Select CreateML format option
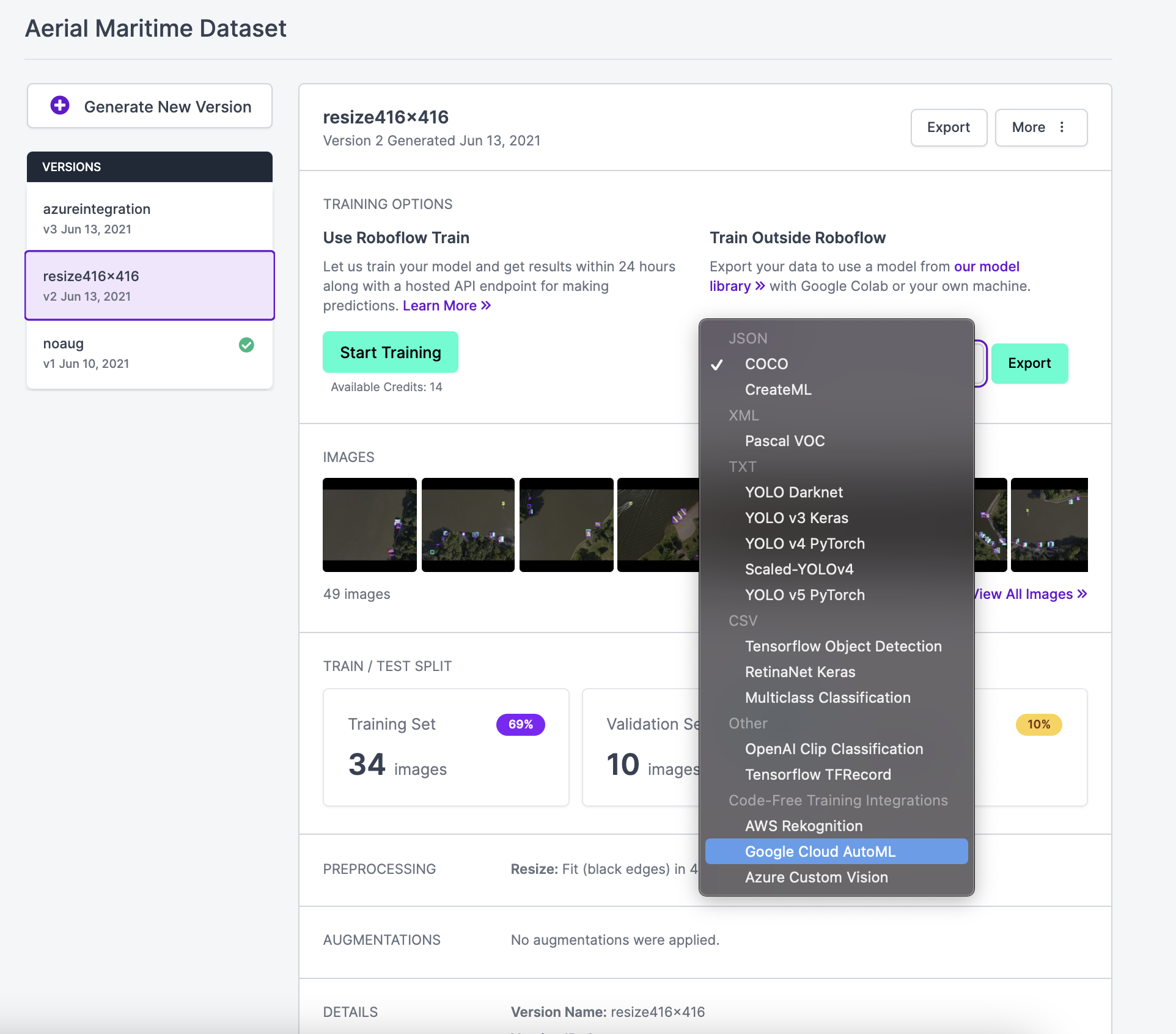 [x=778, y=389]
